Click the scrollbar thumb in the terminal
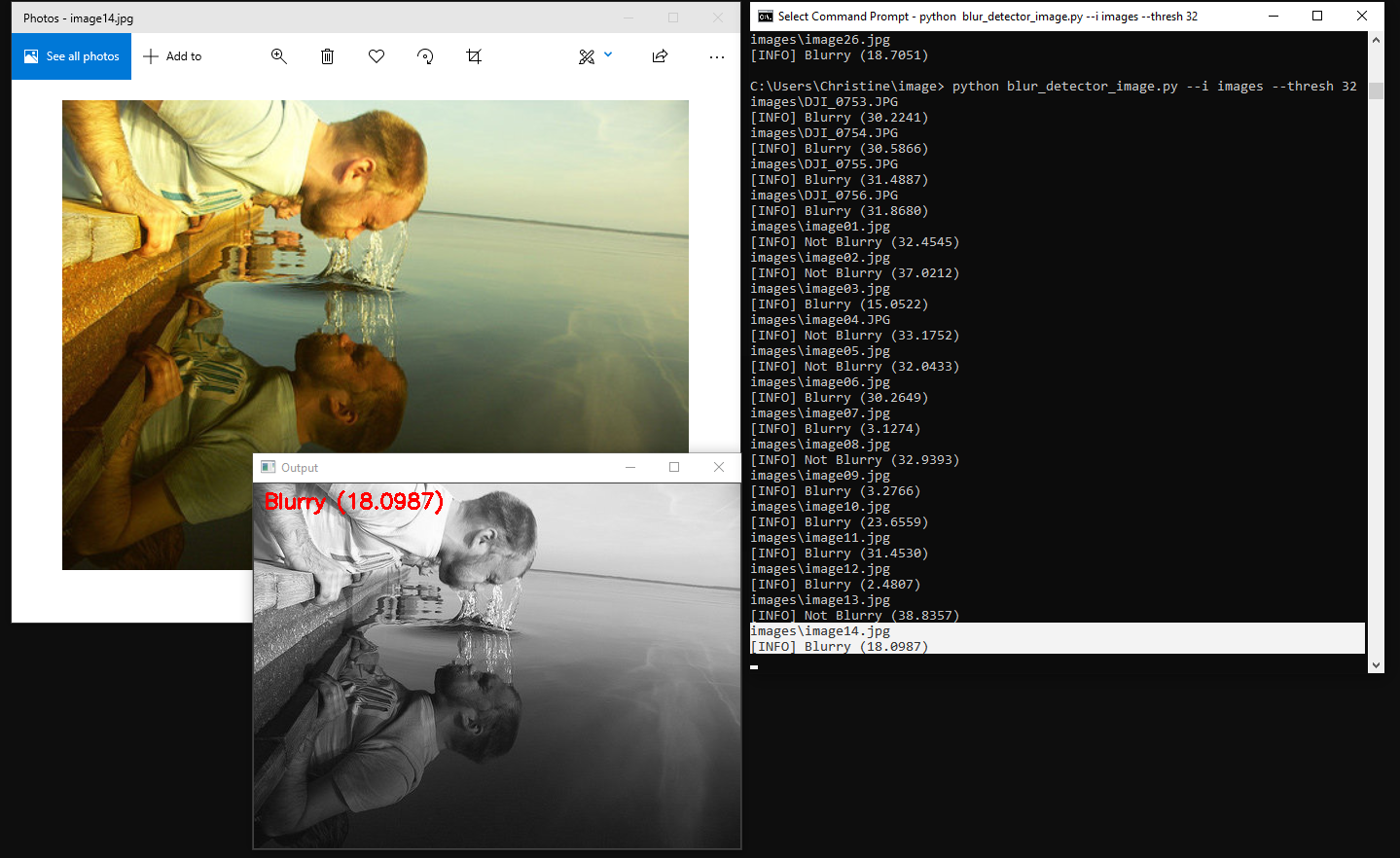Screen dimensions: 1400x858 pos(1377,89)
